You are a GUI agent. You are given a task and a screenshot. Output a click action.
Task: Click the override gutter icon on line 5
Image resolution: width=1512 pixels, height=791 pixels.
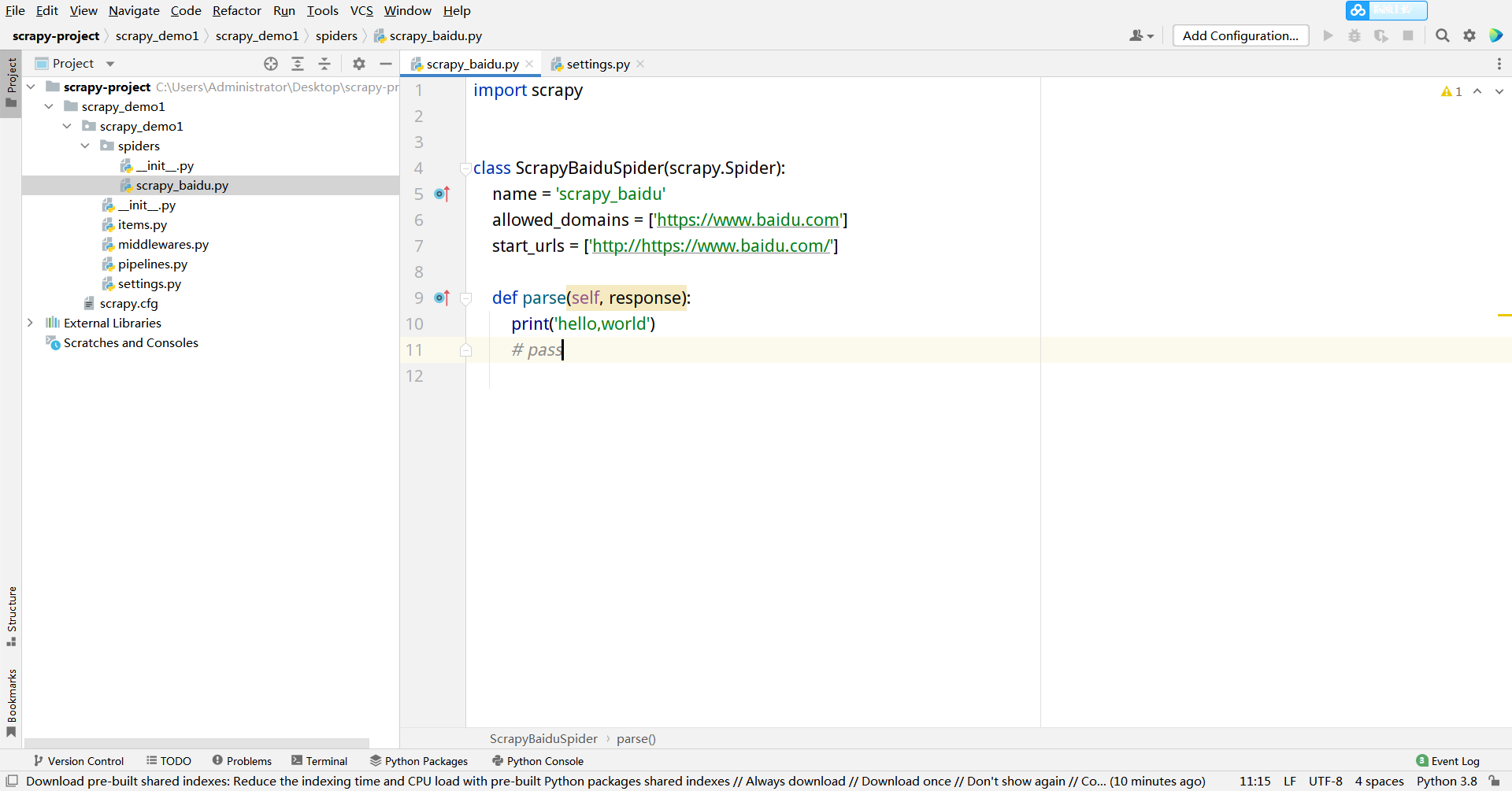coord(442,194)
